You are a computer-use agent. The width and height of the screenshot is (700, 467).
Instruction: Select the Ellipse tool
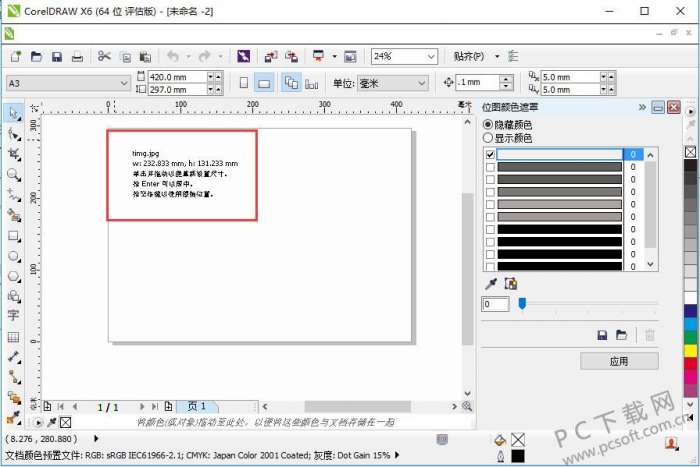pos(14,256)
